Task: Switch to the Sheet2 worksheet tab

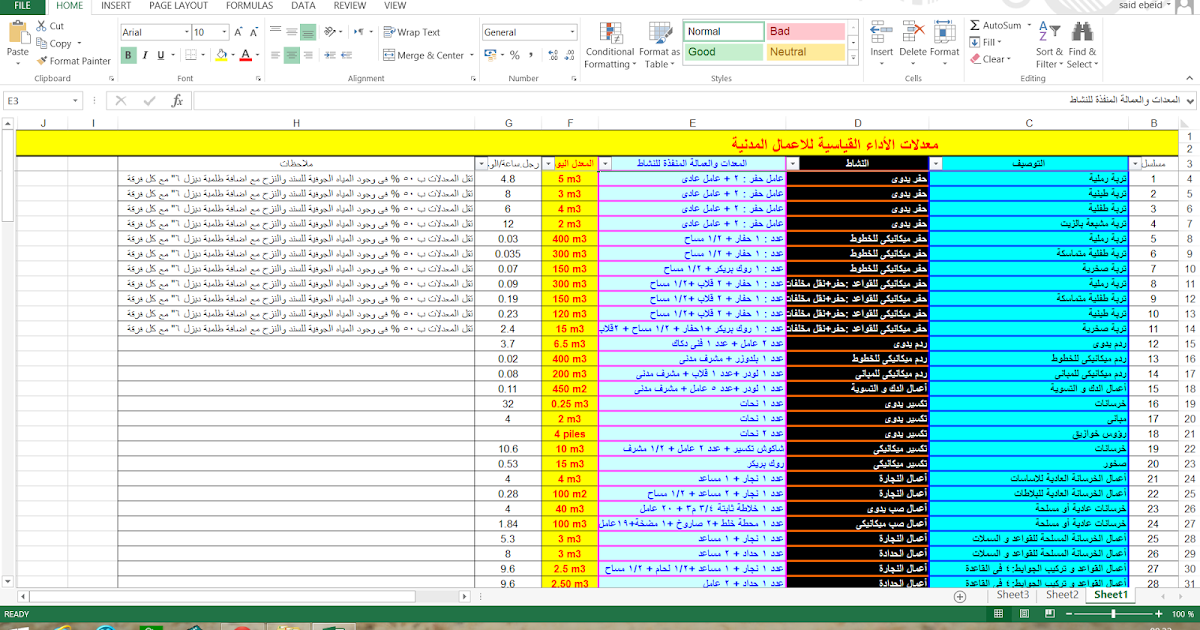Action: point(1062,594)
